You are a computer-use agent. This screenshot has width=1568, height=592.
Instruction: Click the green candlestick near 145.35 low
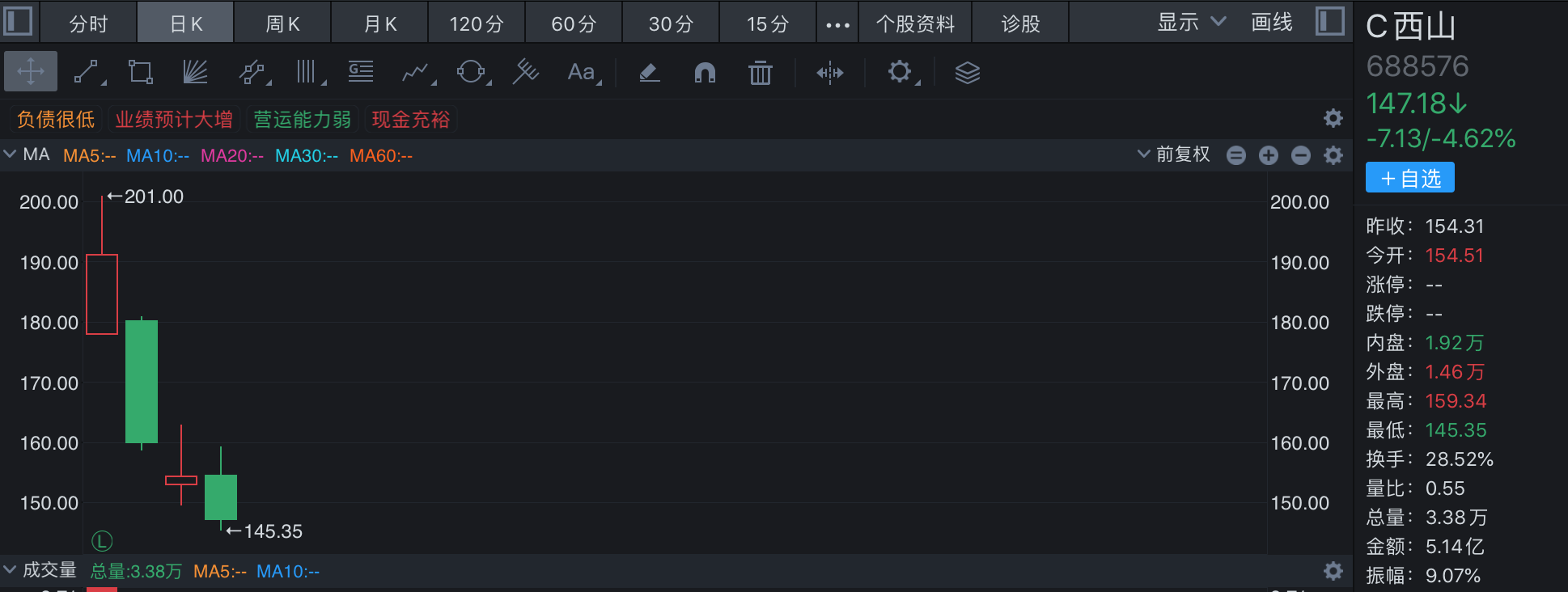click(x=221, y=497)
